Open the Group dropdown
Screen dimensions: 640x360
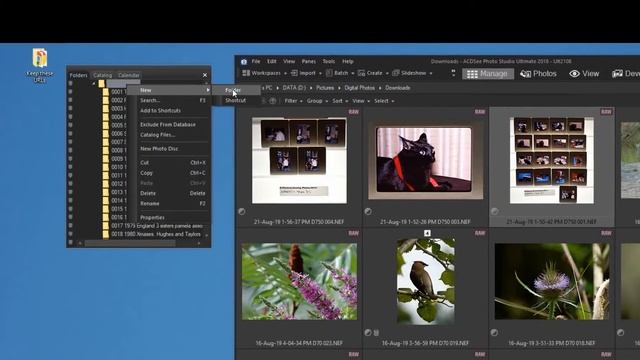pyautogui.click(x=317, y=101)
